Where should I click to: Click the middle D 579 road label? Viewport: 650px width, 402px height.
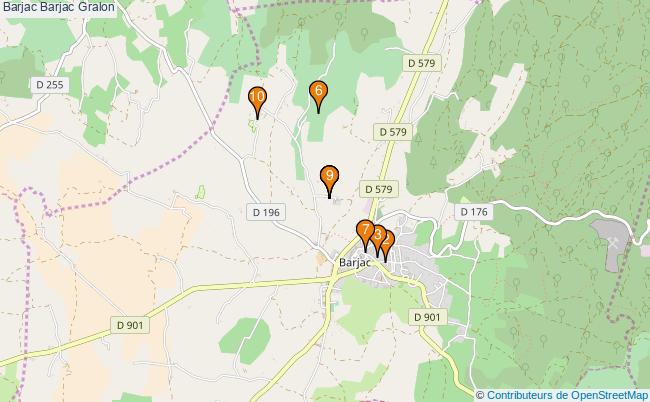point(393,132)
